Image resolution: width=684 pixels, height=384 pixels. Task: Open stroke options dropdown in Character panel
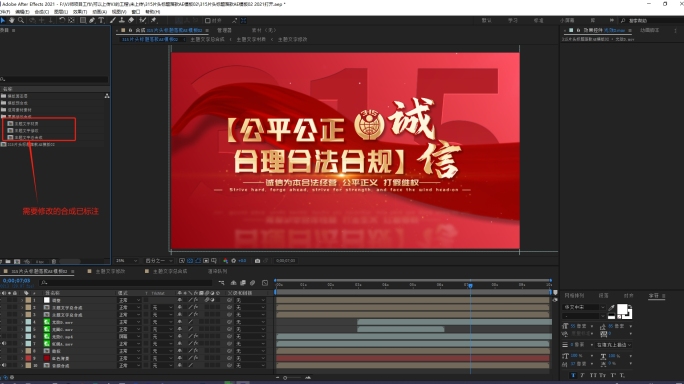[x=614, y=345]
